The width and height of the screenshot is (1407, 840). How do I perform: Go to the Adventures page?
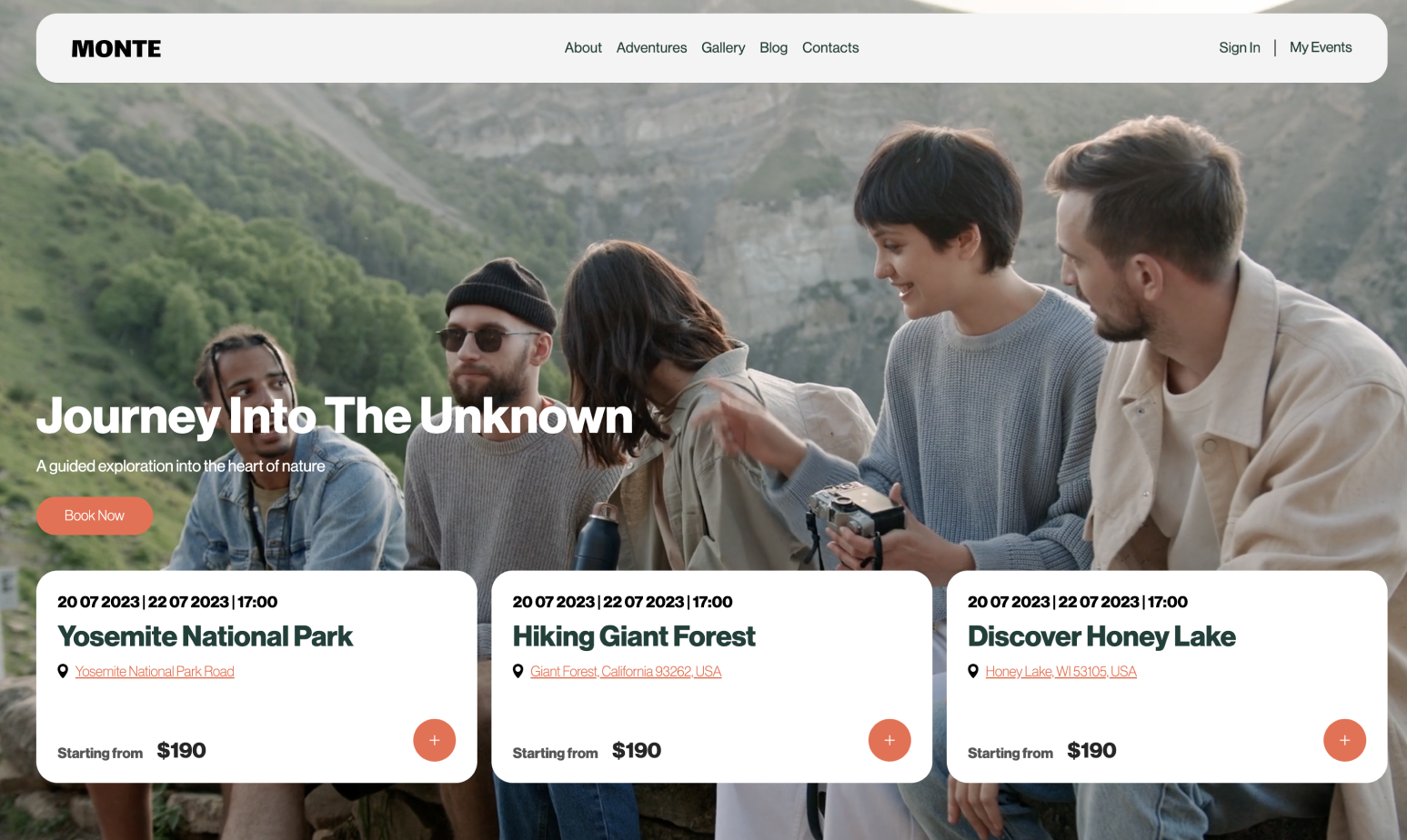[651, 47]
